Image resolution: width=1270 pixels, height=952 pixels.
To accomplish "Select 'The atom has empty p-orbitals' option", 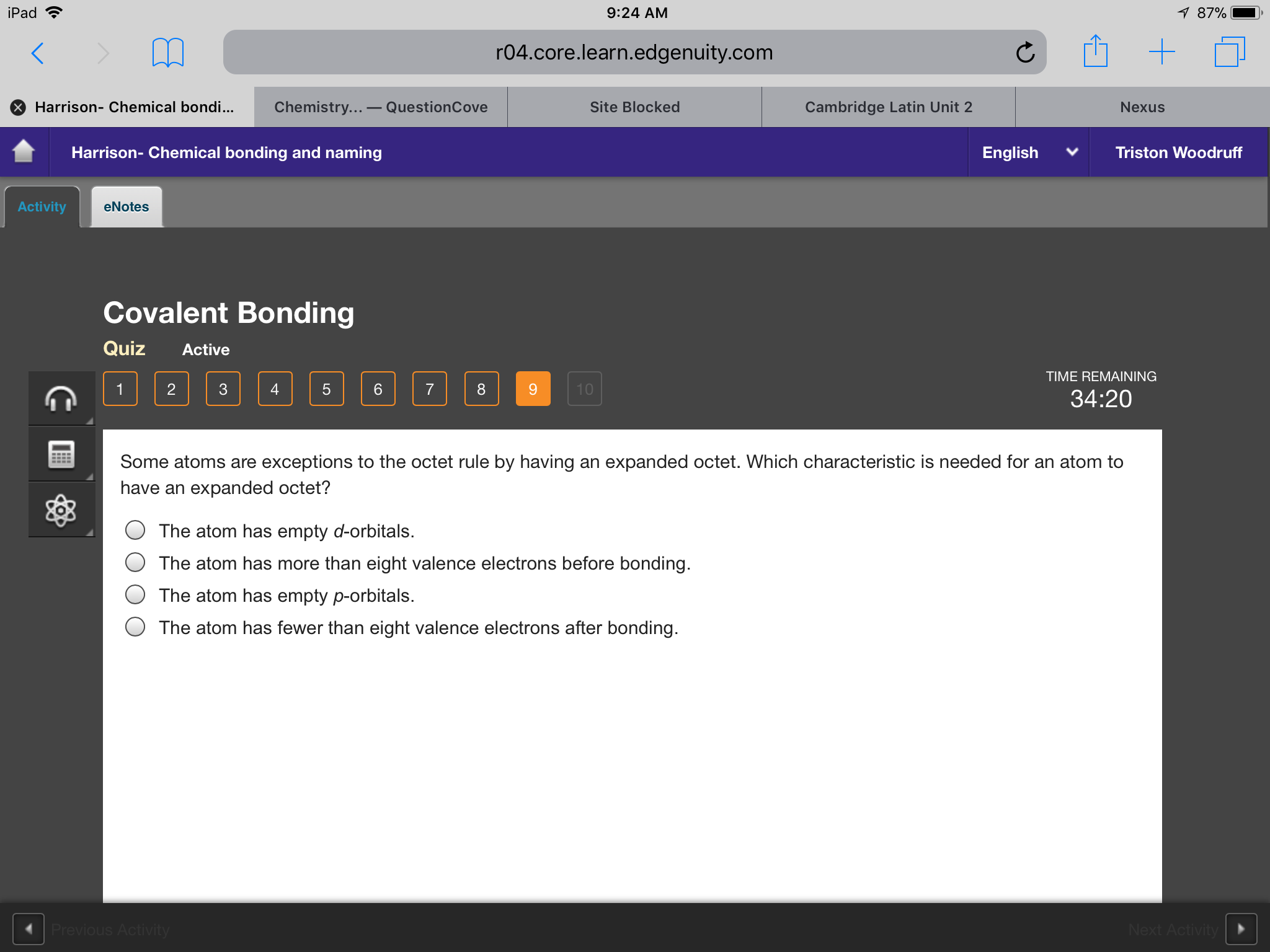I will 135,595.
